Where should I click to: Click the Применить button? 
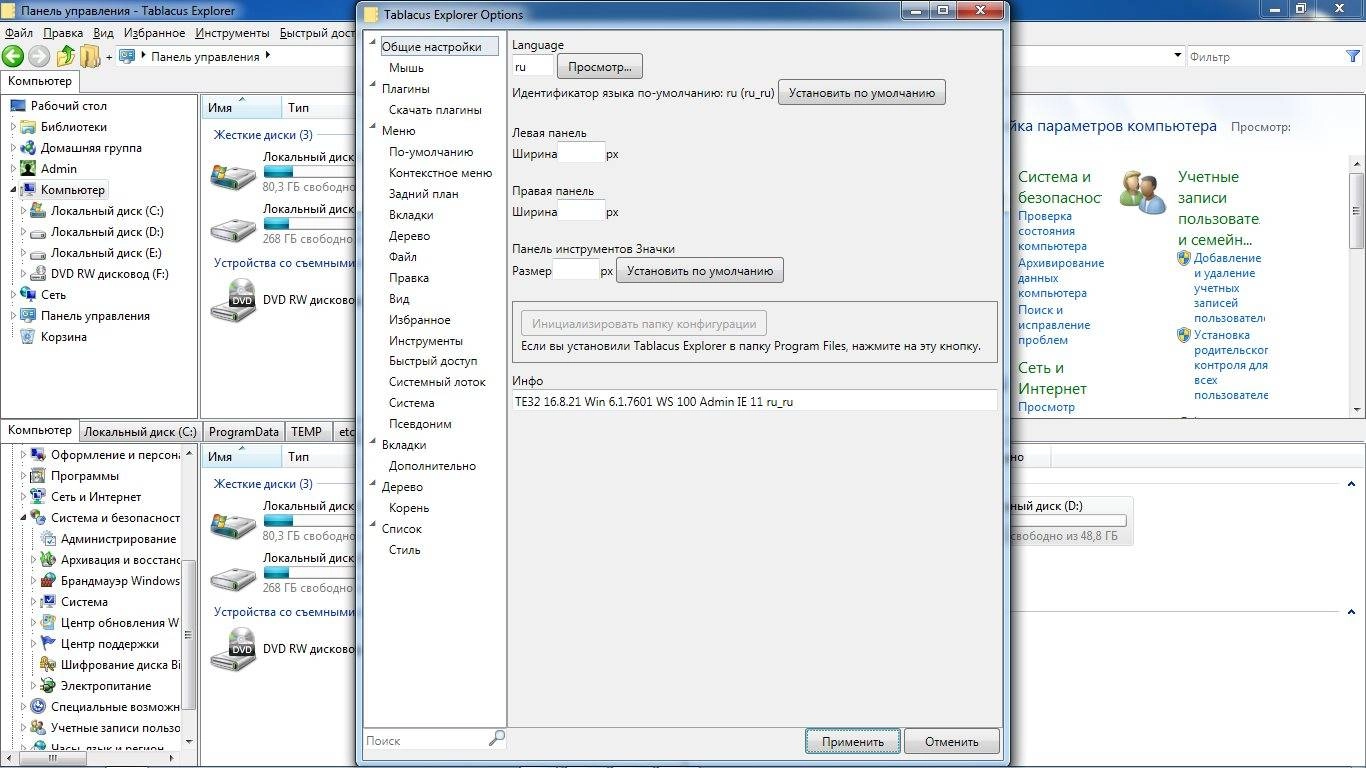853,742
